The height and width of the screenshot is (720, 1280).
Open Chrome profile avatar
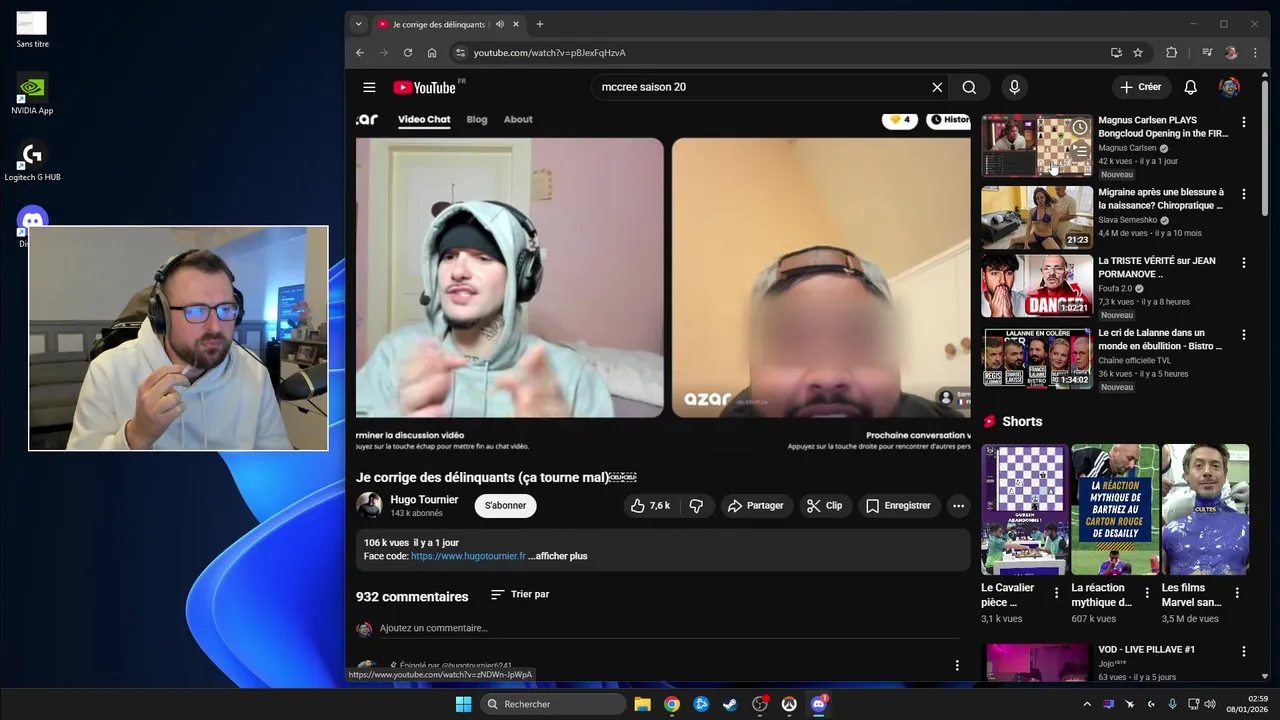tap(1231, 53)
